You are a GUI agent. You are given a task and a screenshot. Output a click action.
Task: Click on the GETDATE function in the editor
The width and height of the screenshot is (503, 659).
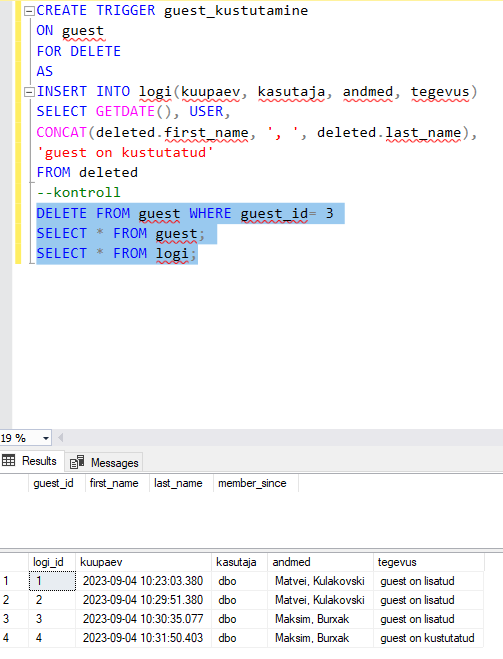[125, 111]
